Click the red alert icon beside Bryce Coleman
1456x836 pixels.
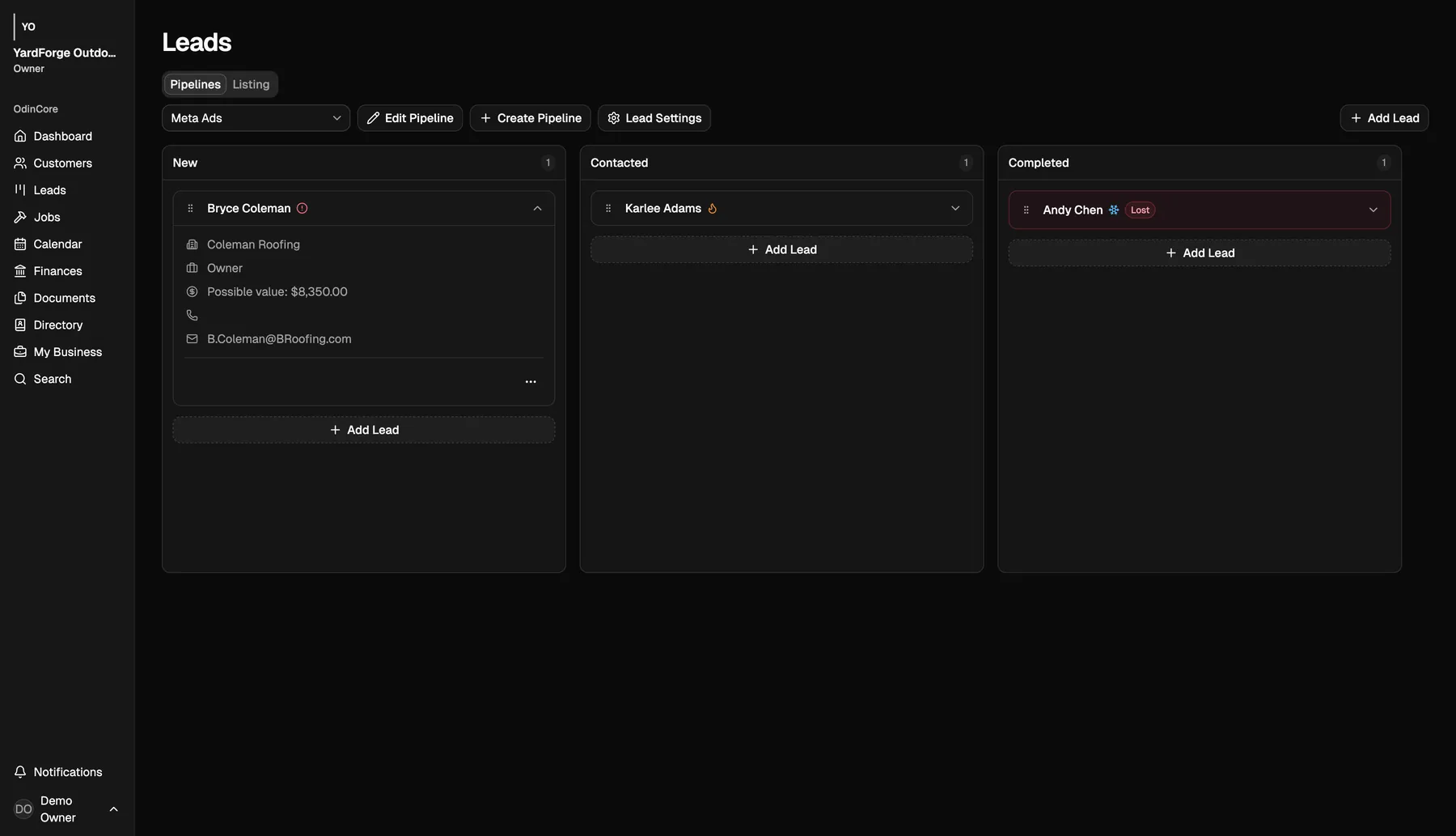point(303,209)
